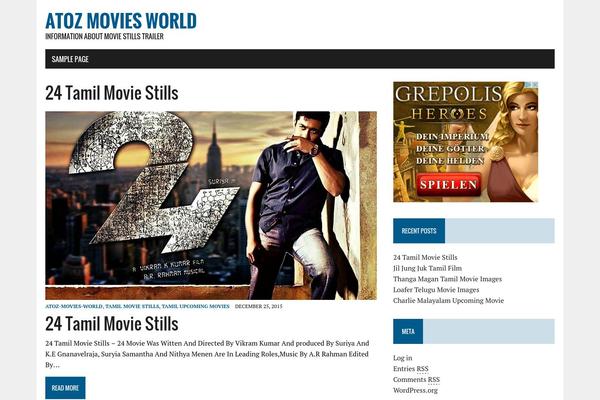The image size is (600, 400).
Task: Open the Comments RSS link
Action: pyautogui.click(x=416, y=379)
